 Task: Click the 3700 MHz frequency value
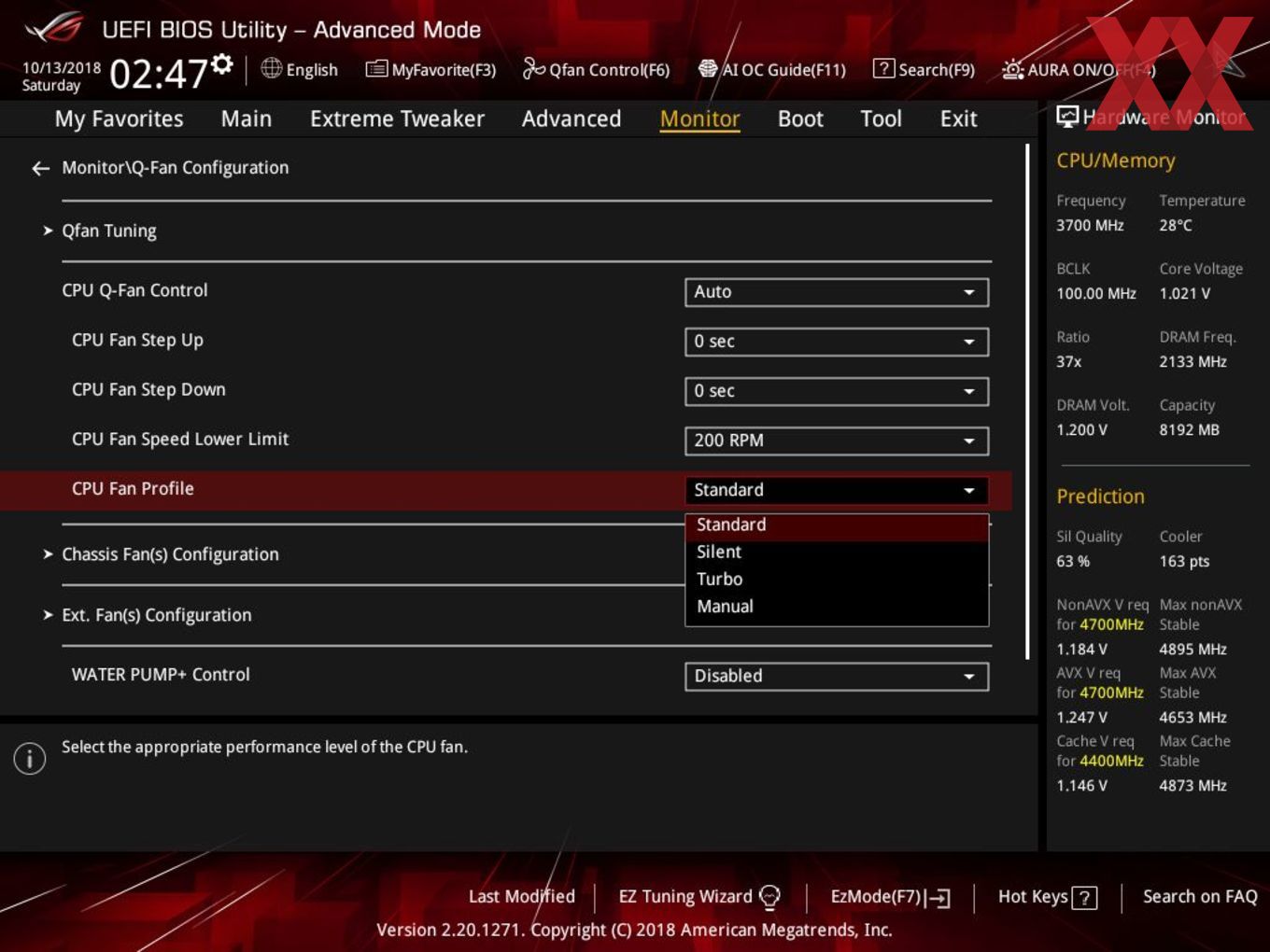point(1090,226)
